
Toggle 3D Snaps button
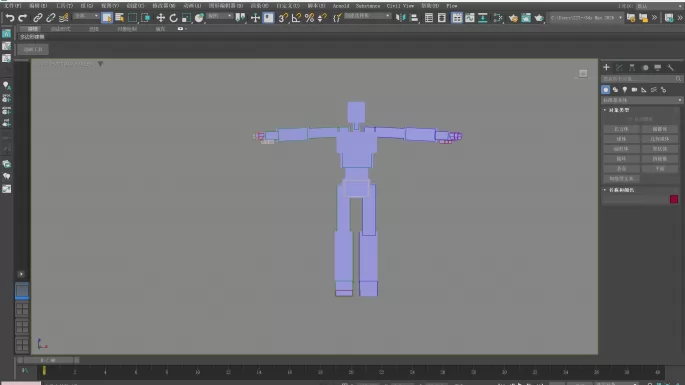pyautogui.click(x=283, y=17)
